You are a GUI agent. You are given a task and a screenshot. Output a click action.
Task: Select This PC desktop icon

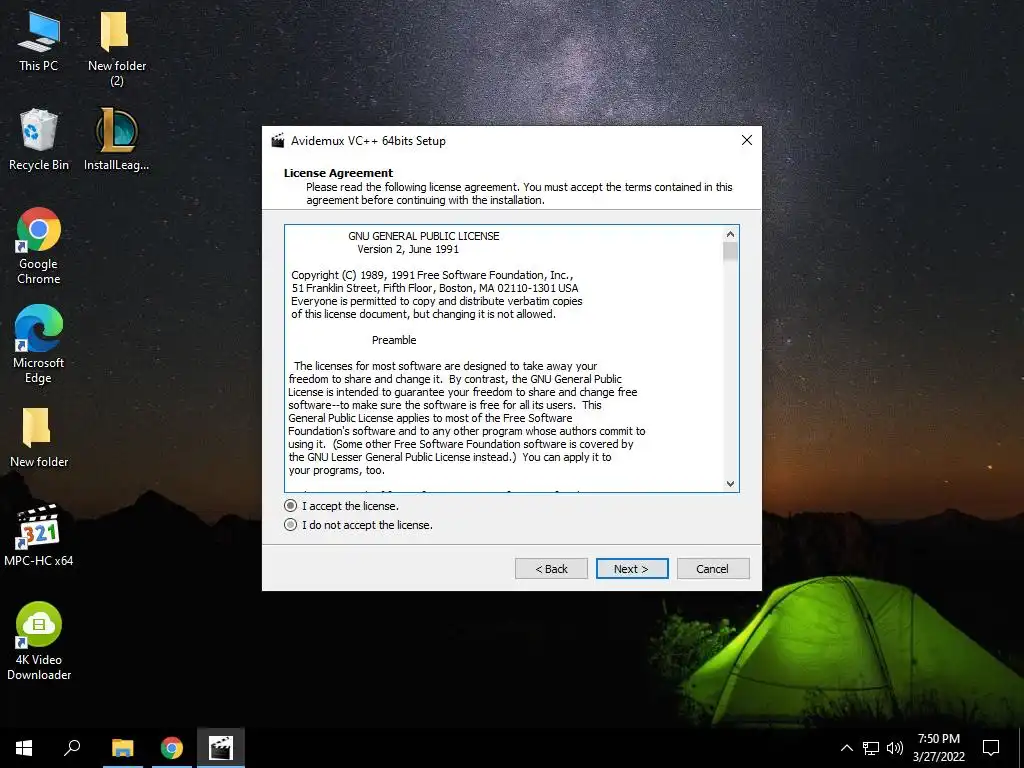point(39,40)
